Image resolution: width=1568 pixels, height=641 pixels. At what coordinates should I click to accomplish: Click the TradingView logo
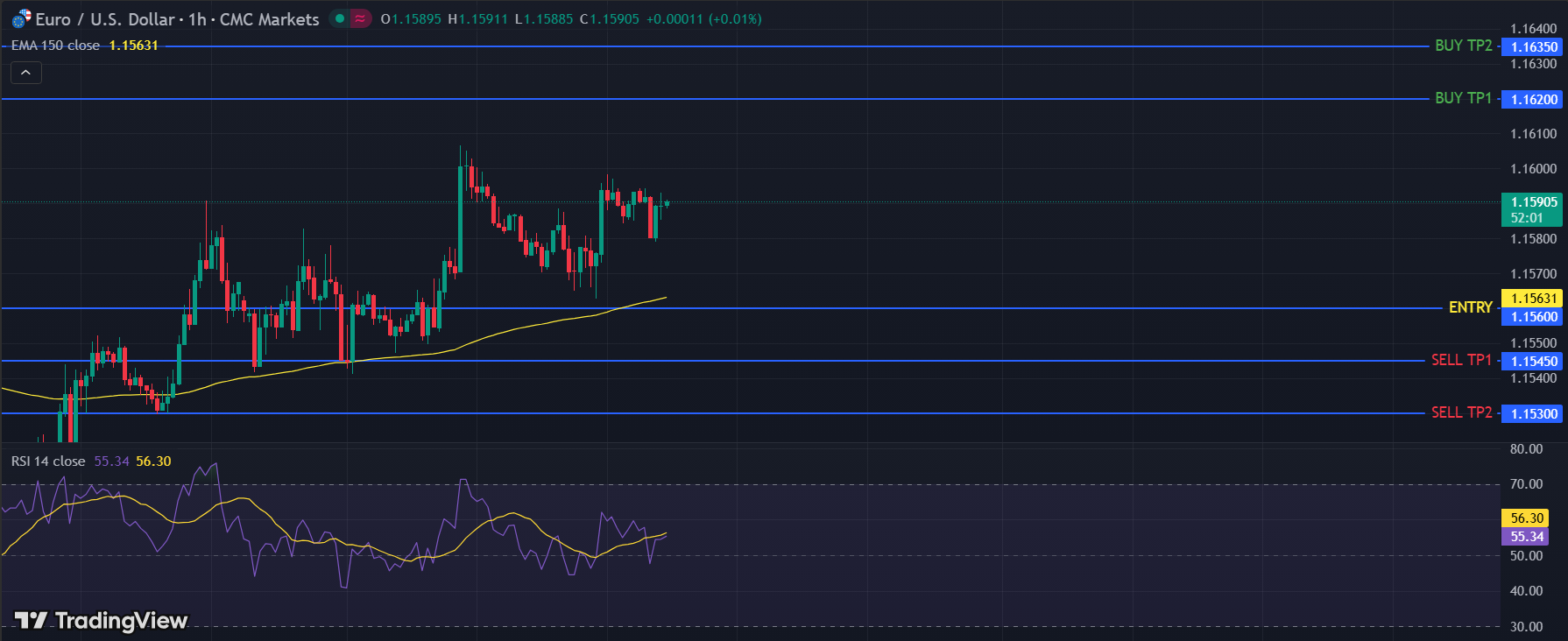[101, 621]
